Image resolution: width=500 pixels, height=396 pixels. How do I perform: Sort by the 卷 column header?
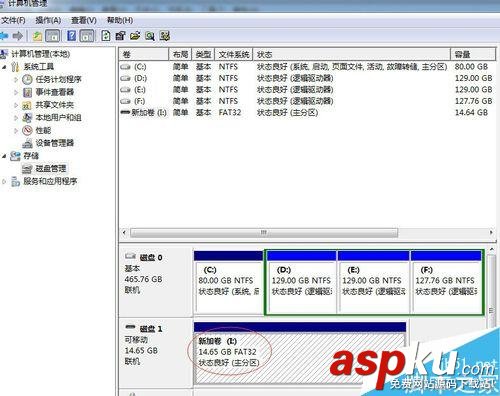click(144, 54)
